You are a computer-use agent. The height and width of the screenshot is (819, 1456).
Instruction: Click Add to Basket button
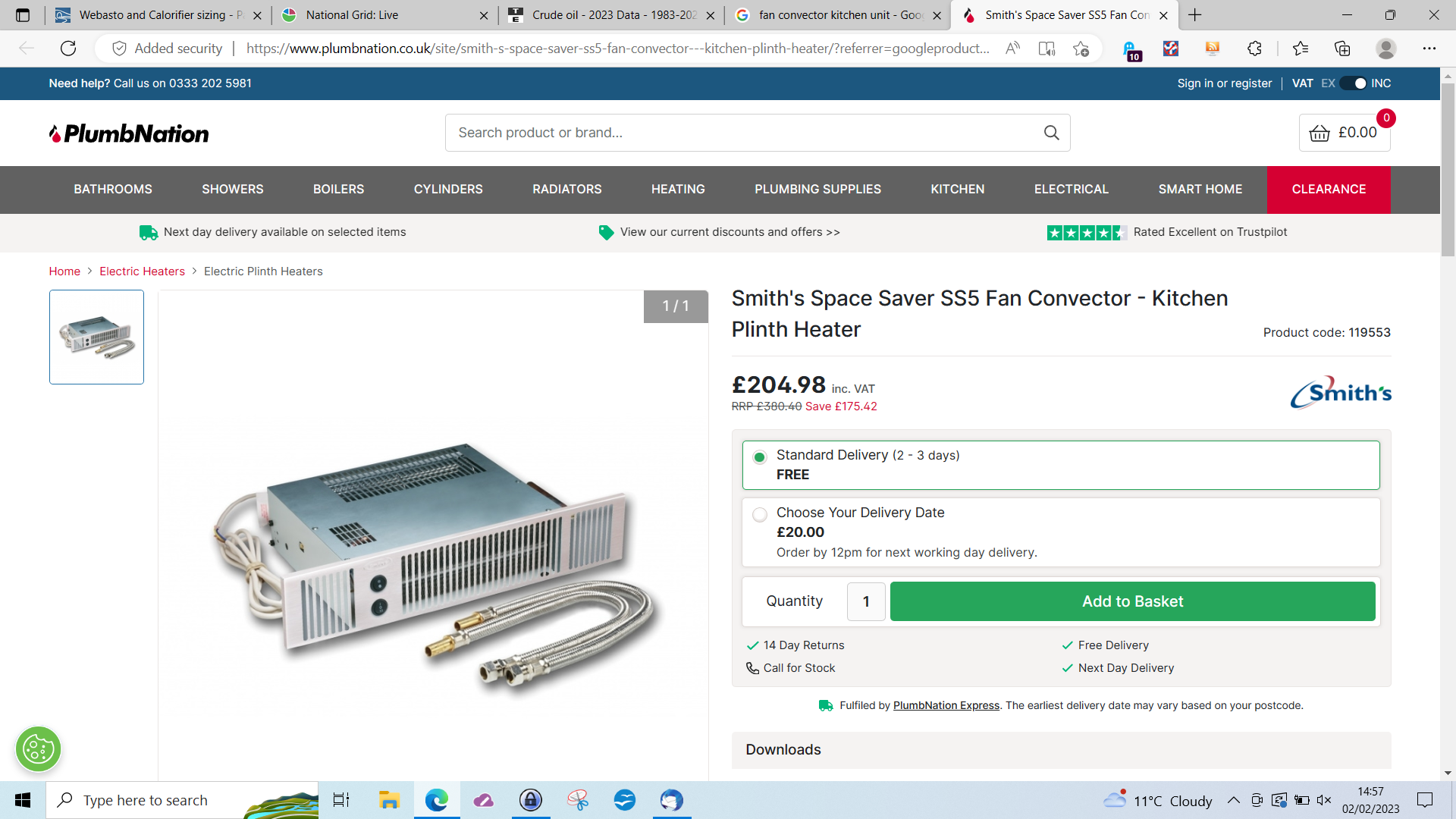coord(1132,601)
